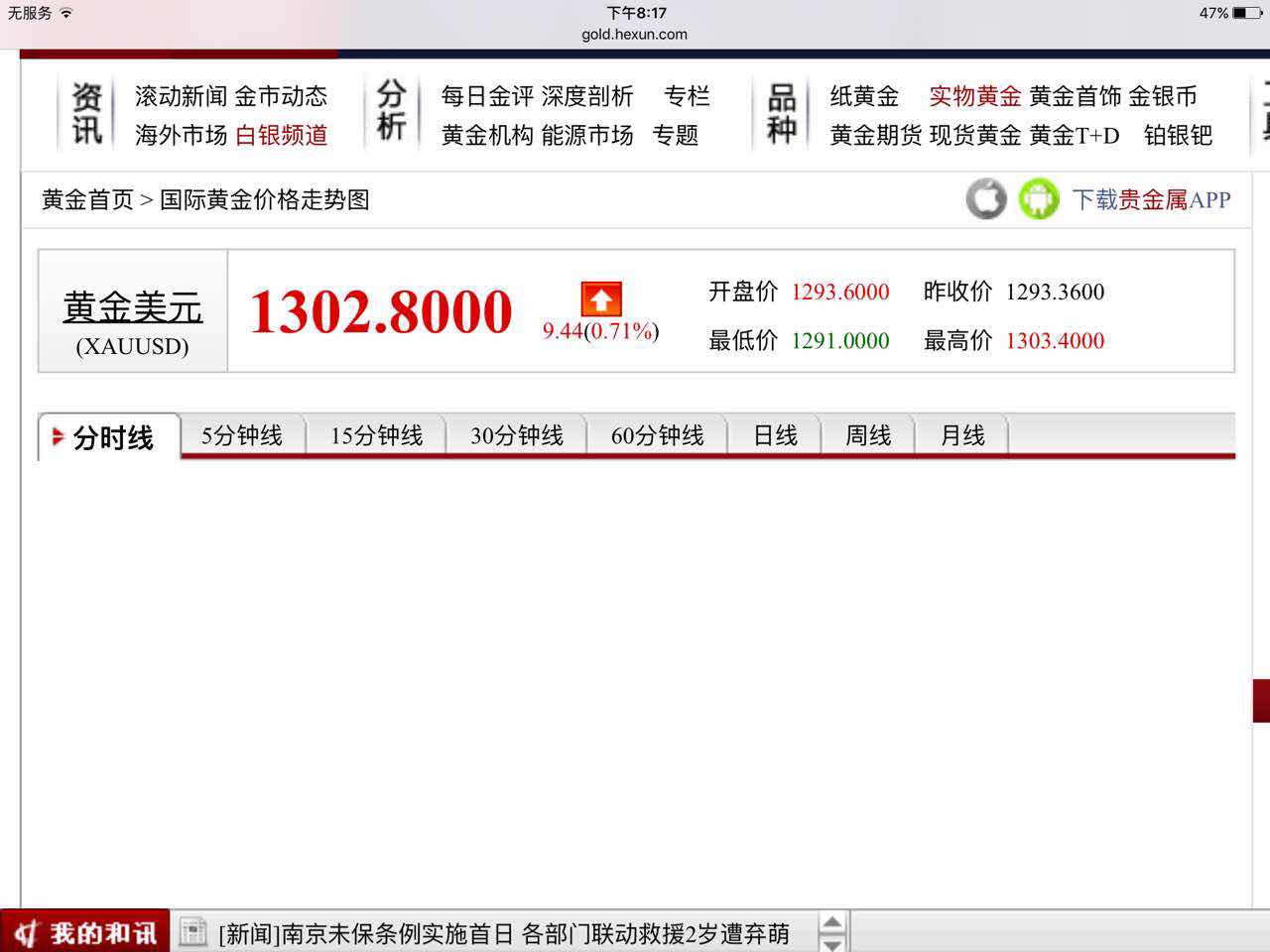Open the 周线 weekly chart tab
Viewport: 1270px width, 952px height.
[x=868, y=435]
